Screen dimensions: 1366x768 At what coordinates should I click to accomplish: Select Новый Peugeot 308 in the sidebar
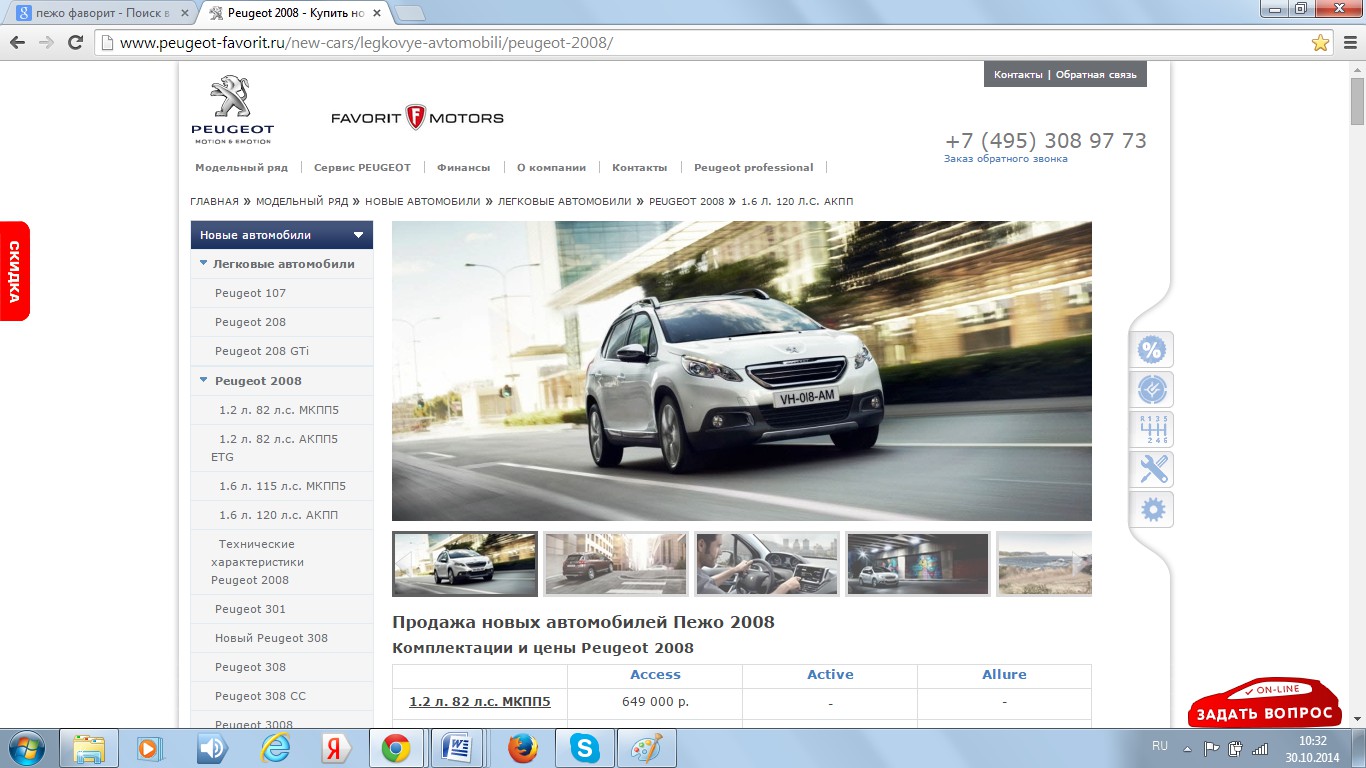[x=271, y=638]
